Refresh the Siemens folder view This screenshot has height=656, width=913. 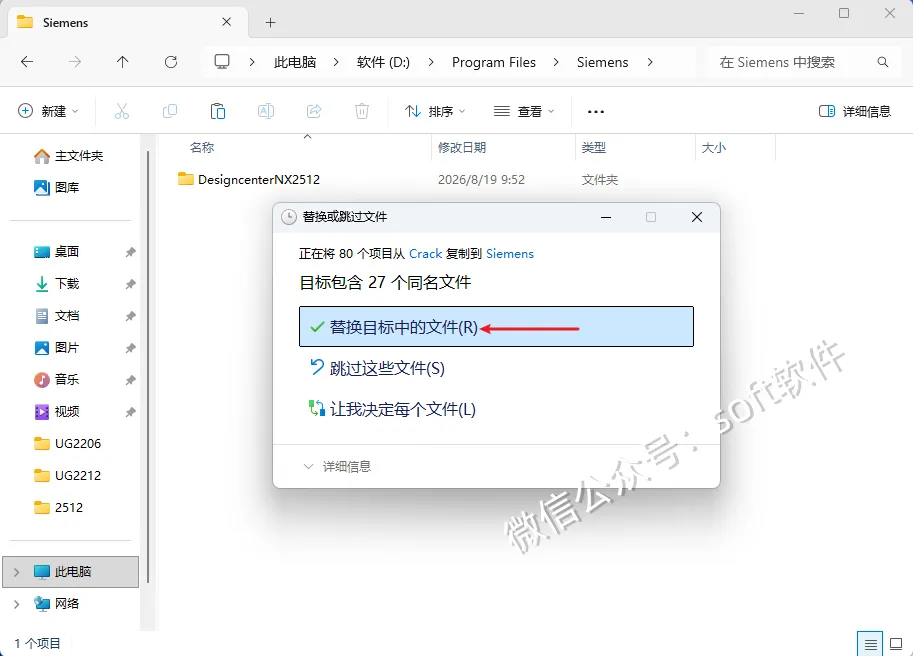[x=171, y=62]
